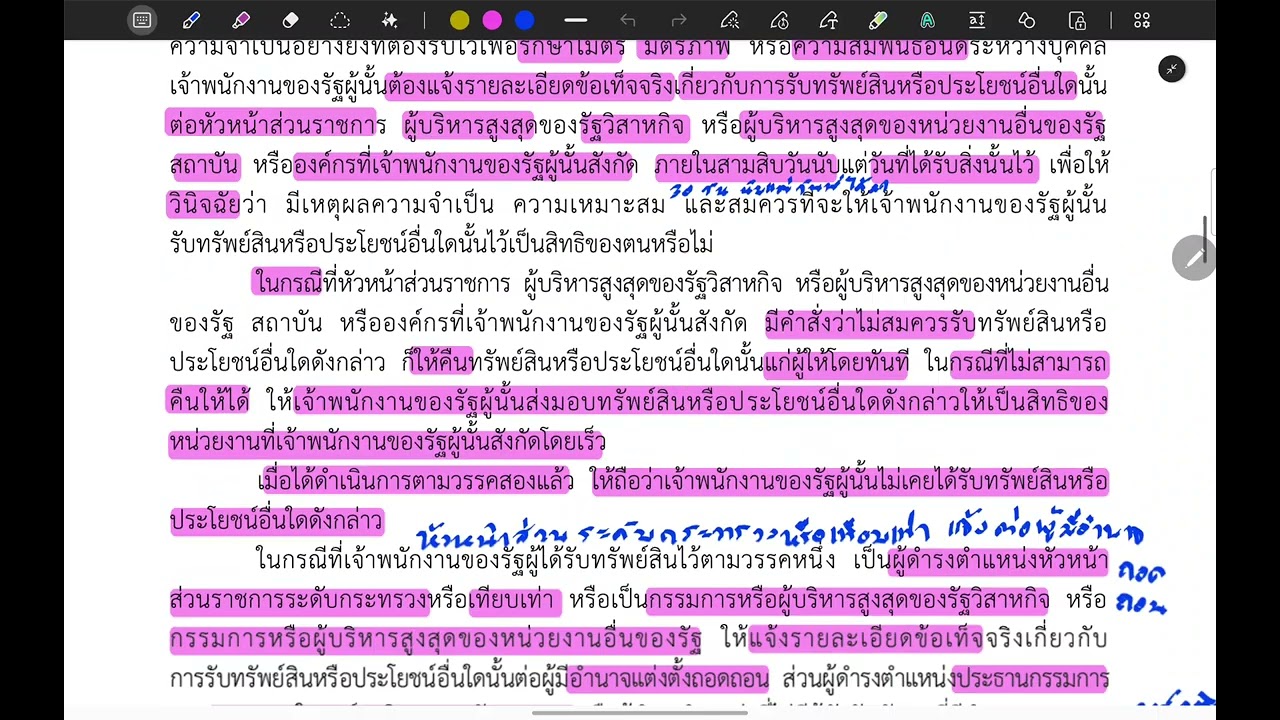Click highlighted "ในกรณี" starting second paragraph
Viewport: 1280px width, 720px height.
tap(286, 283)
